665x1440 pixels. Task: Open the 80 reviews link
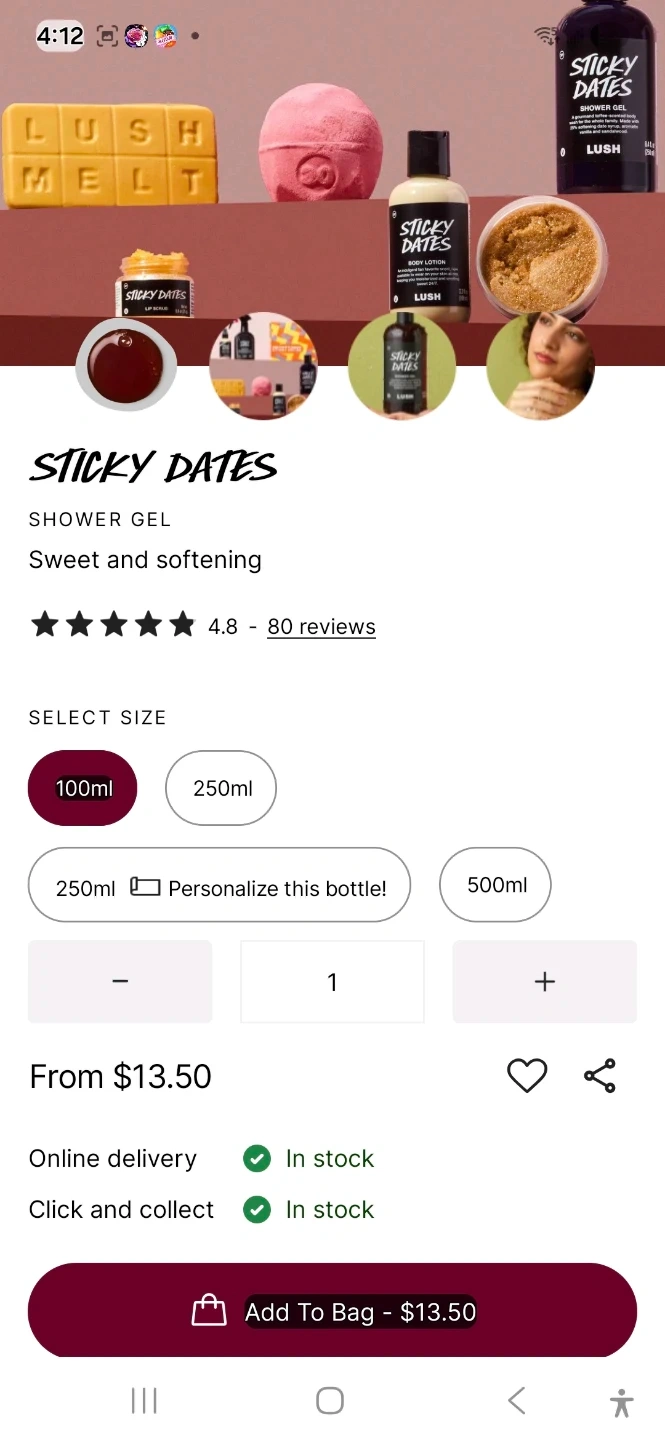tap(321, 627)
